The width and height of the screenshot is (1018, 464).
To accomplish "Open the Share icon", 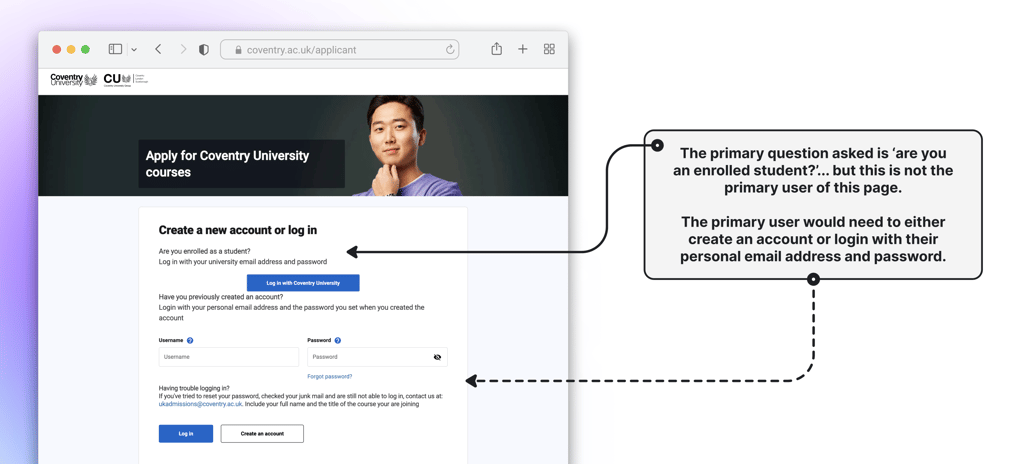I will (x=497, y=49).
